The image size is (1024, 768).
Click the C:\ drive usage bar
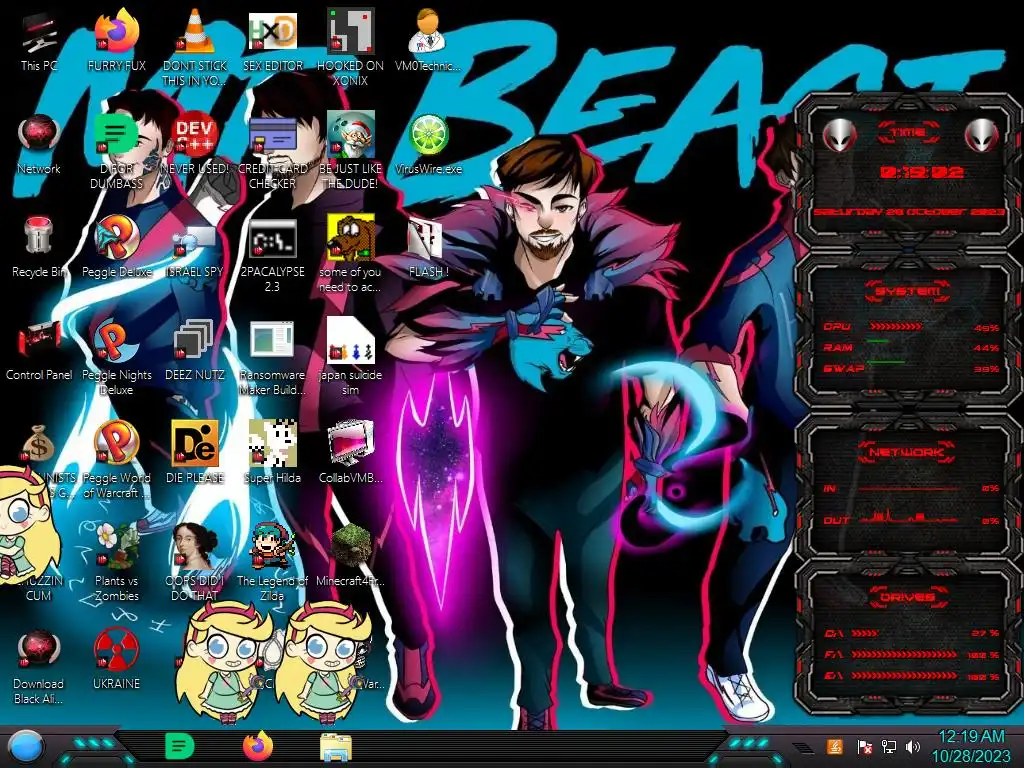click(x=865, y=633)
